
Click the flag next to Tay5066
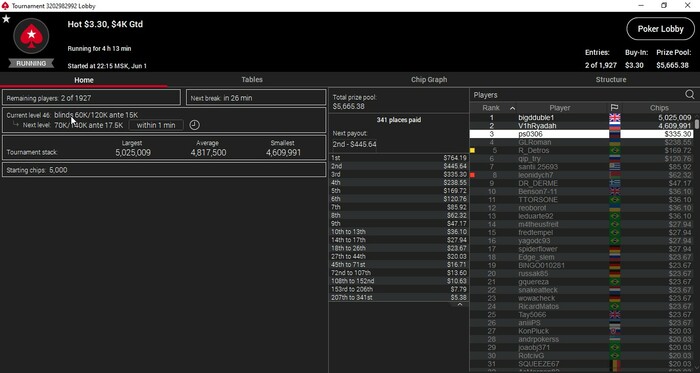coord(615,315)
